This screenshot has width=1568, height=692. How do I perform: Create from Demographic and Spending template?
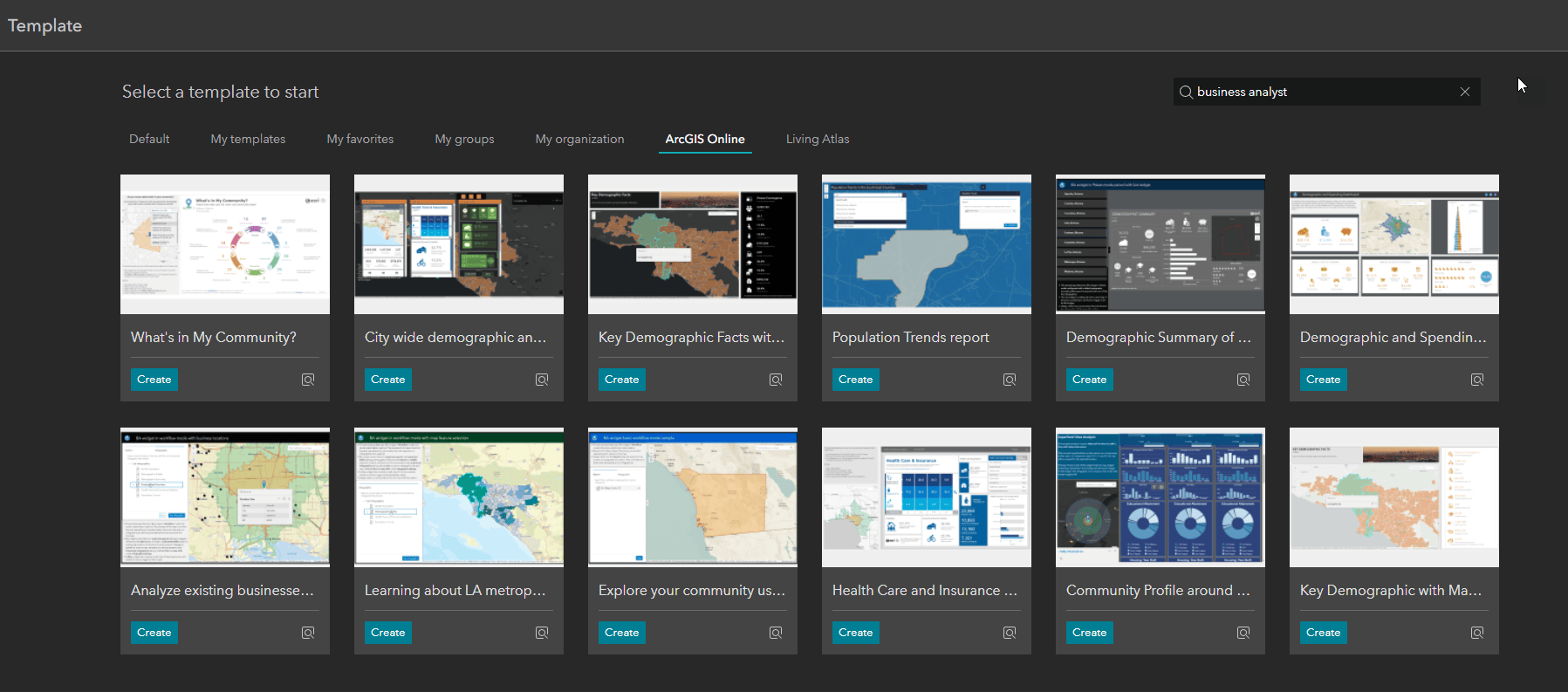click(x=1324, y=380)
